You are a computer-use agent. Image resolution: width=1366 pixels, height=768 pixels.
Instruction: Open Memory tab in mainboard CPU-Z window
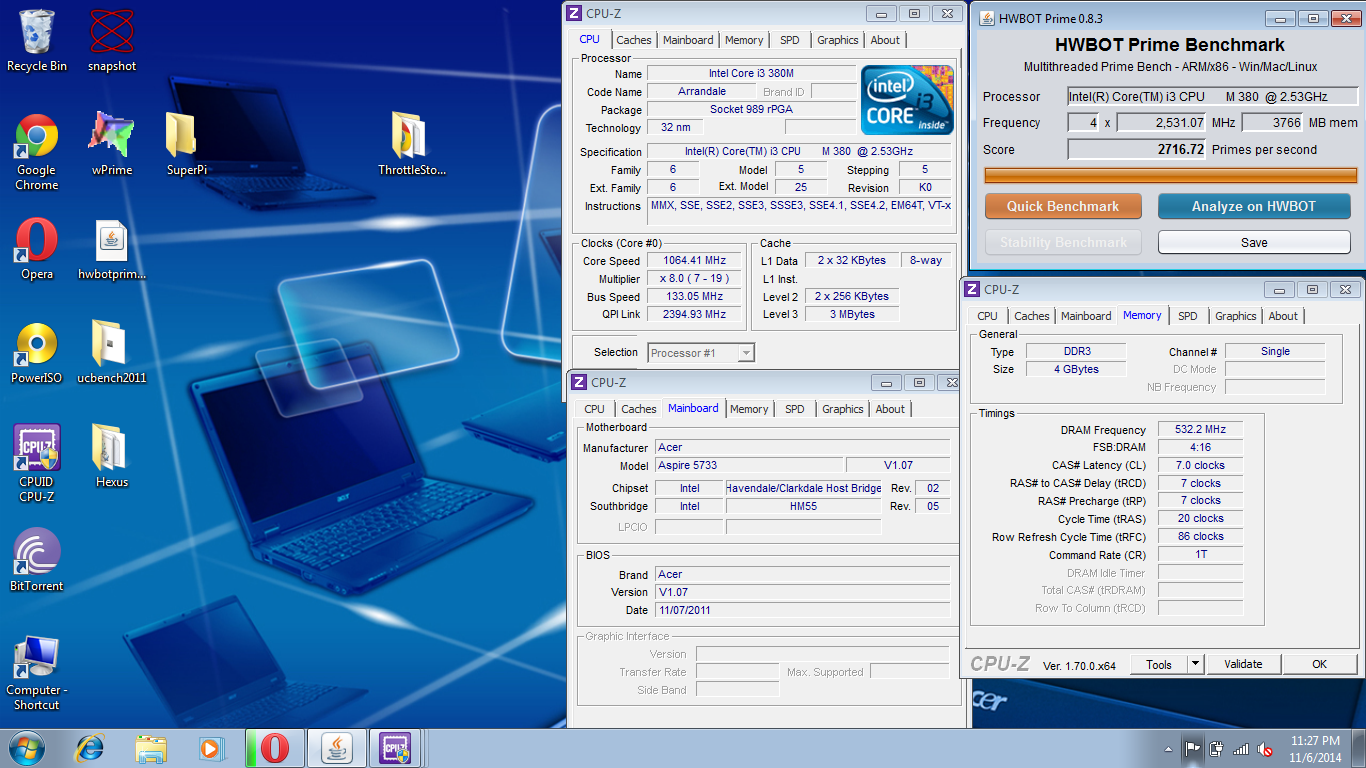point(749,409)
